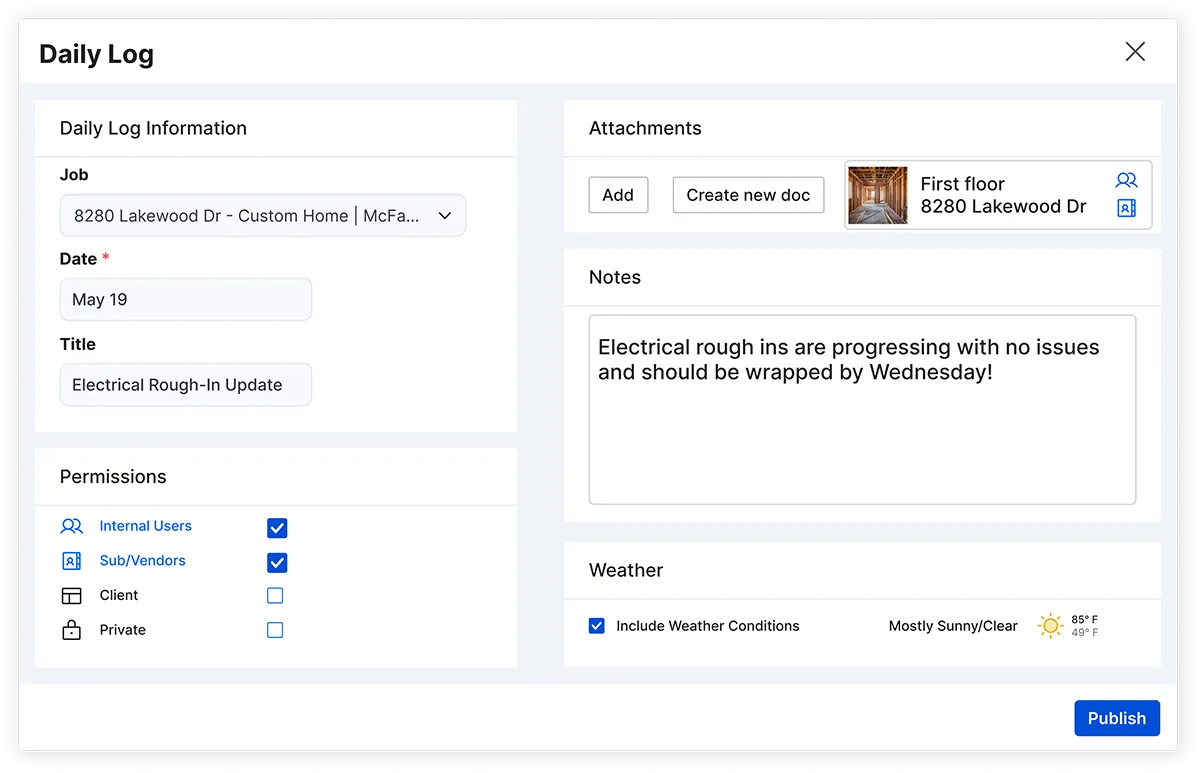Screen dimensions: 1200x773
Task: Click the Date field showing May 19
Action: click(x=186, y=299)
